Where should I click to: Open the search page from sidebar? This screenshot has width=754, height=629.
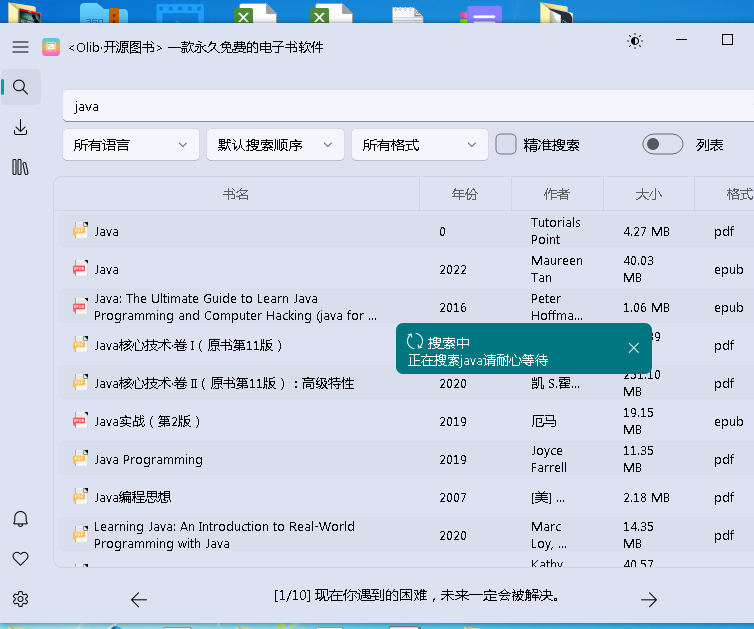click(x=20, y=87)
